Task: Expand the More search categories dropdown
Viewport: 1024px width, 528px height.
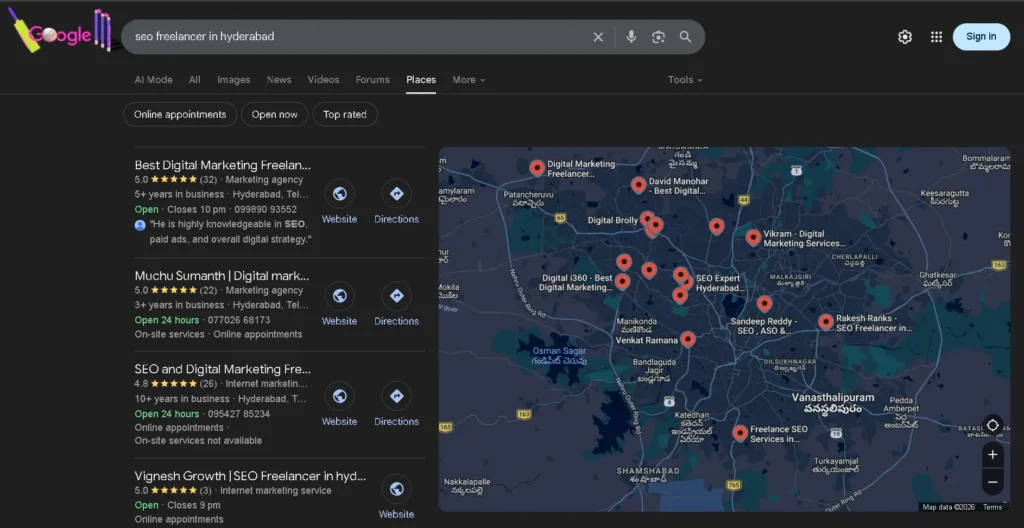Action: point(469,80)
